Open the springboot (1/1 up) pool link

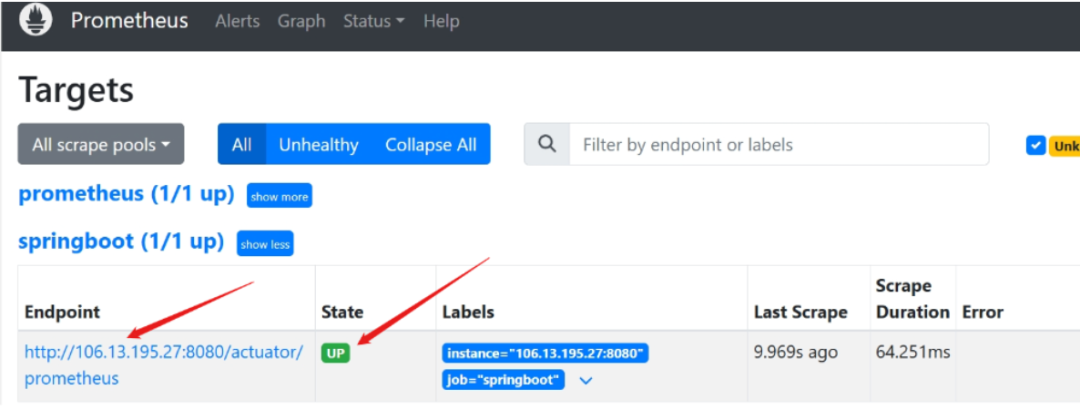click(x=121, y=242)
